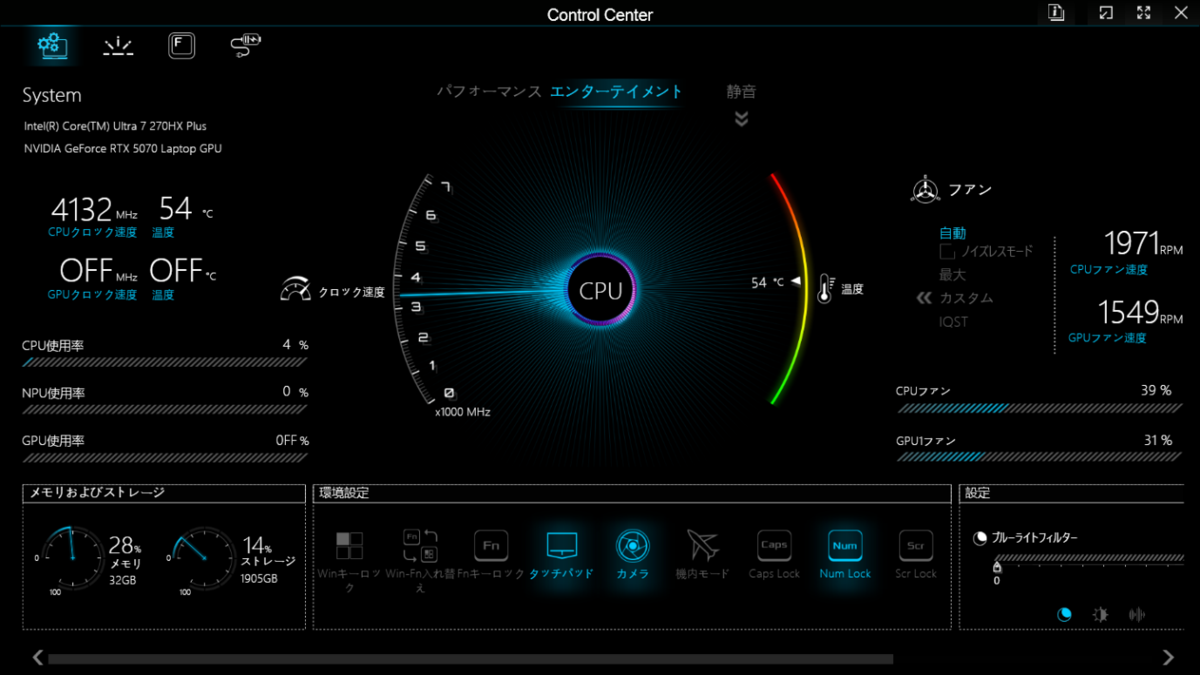This screenshot has height=675, width=1200.
Task: Open the Flexikey keyboard tab icon
Action: 181,45
